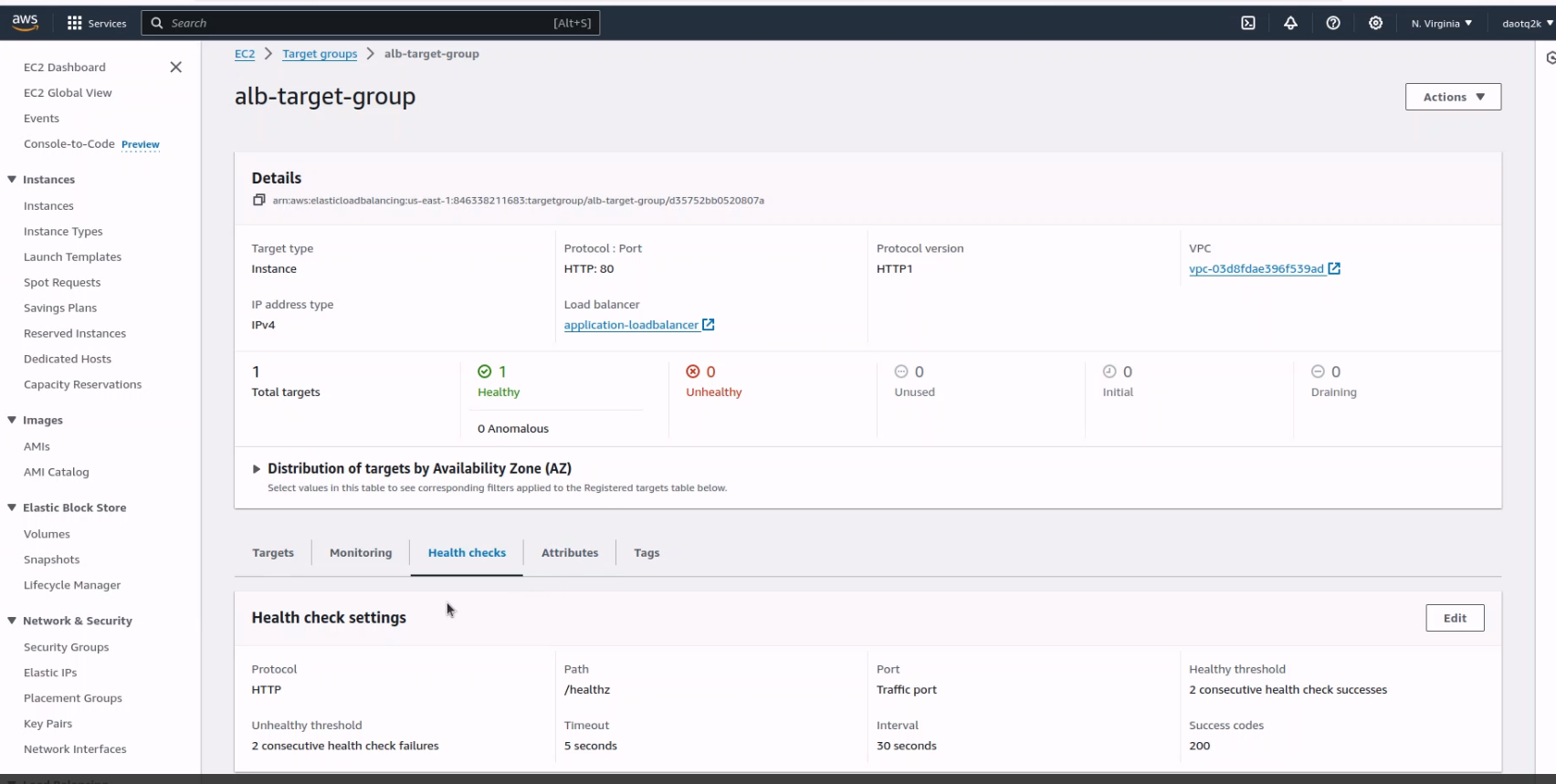Open AMIs in sidebar
This screenshot has width=1556, height=784.
[37, 447]
